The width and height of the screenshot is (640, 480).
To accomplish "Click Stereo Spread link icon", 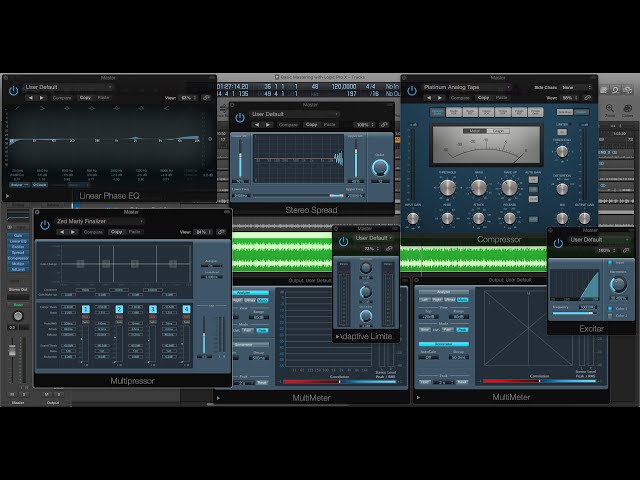I will 384,124.
